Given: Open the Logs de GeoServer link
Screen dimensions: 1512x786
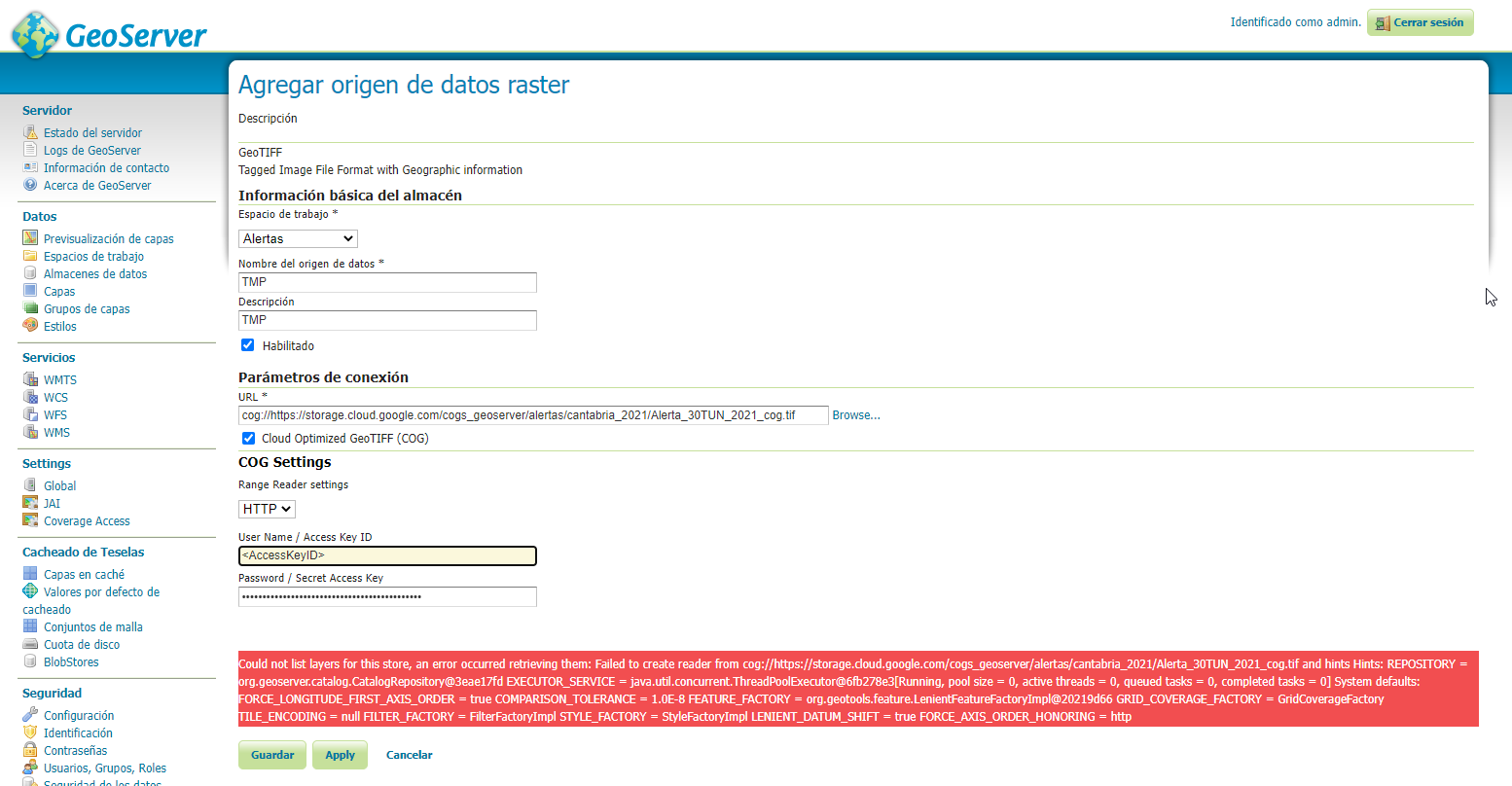Looking at the screenshot, I should (x=92, y=150).
